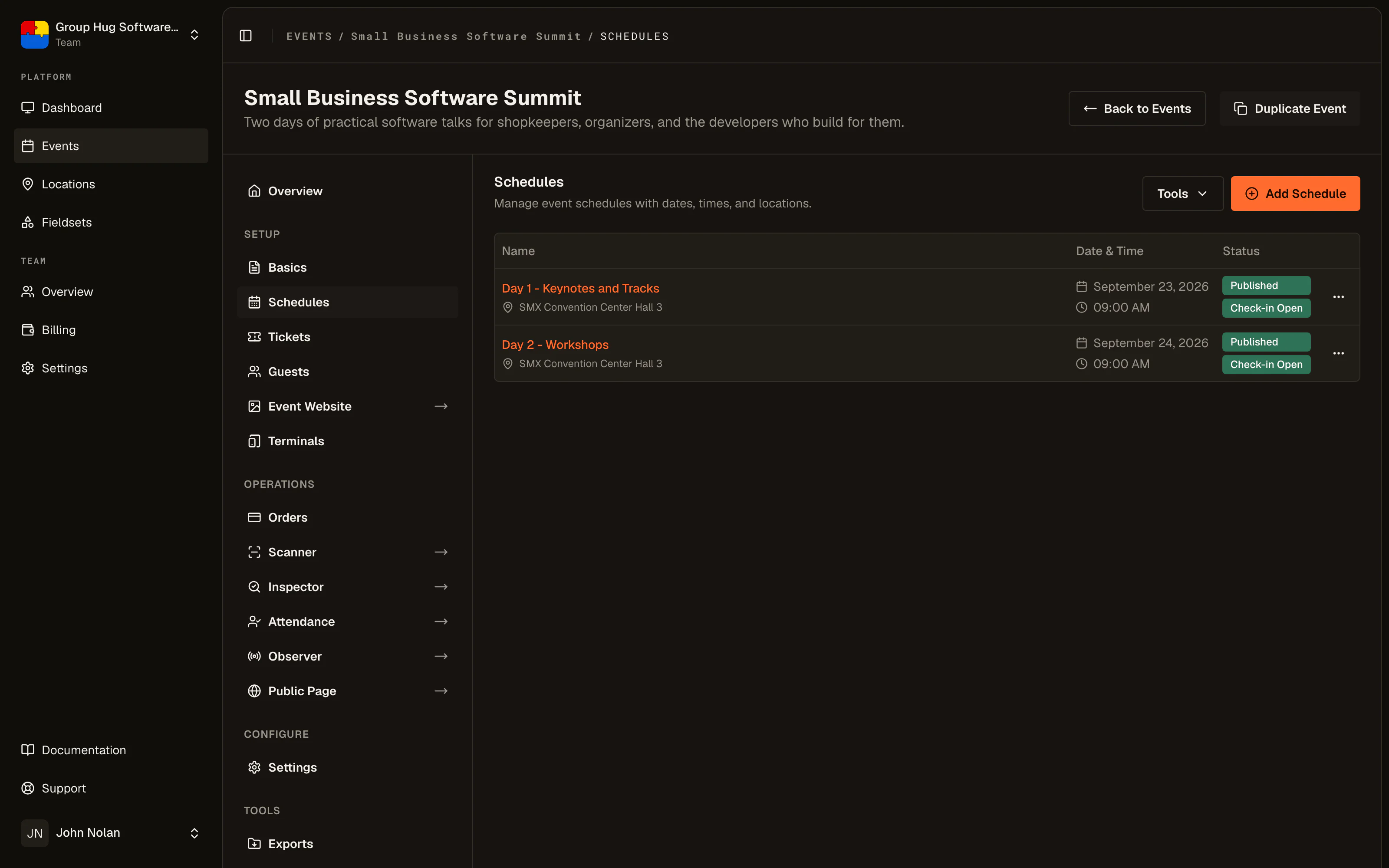Screen dimensions: 1389x868
Task: Open Day 1 - Keynotes and Tracks
Action: click(x=580, y=288)
